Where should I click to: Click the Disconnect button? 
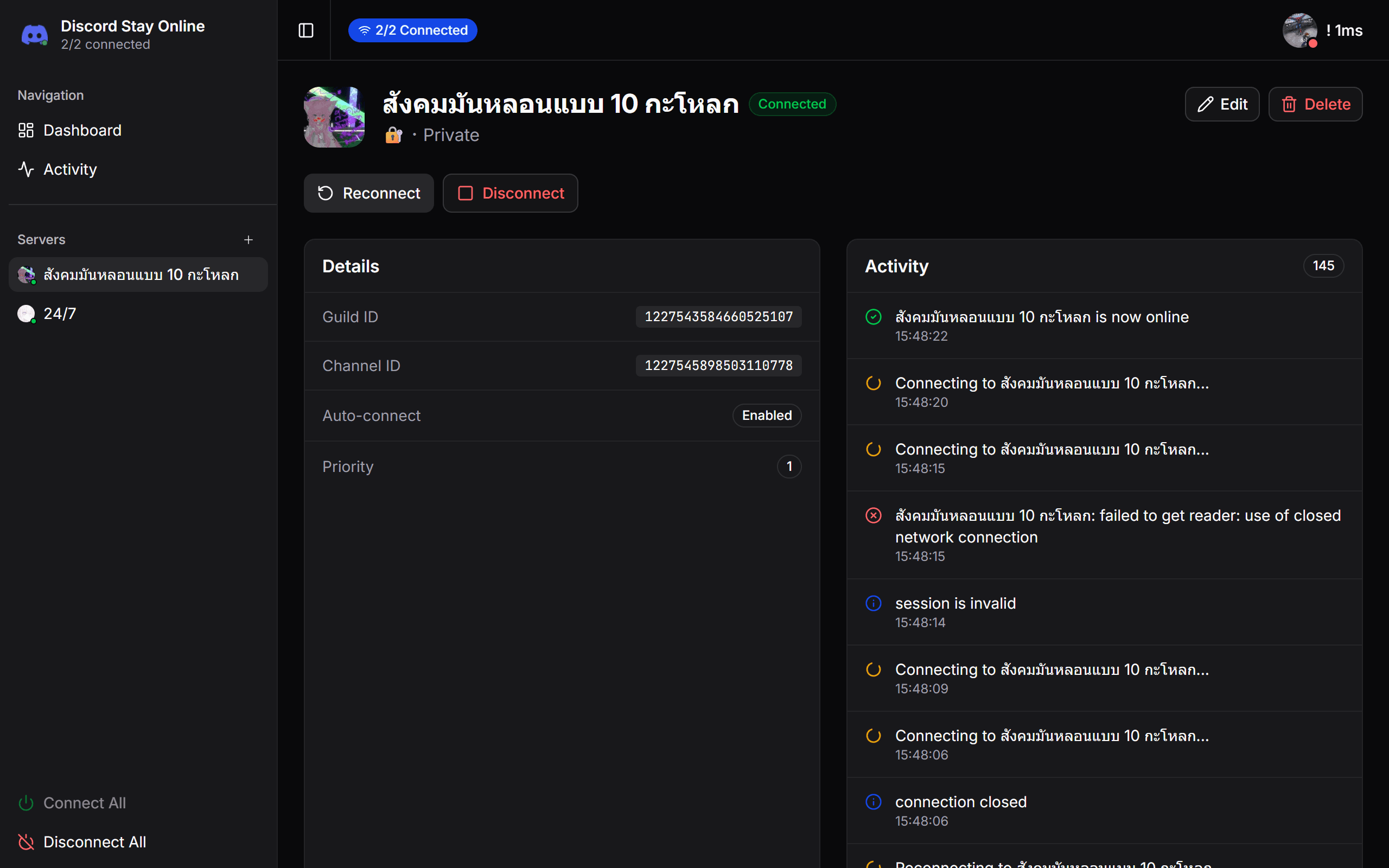(x=510, y=193)
